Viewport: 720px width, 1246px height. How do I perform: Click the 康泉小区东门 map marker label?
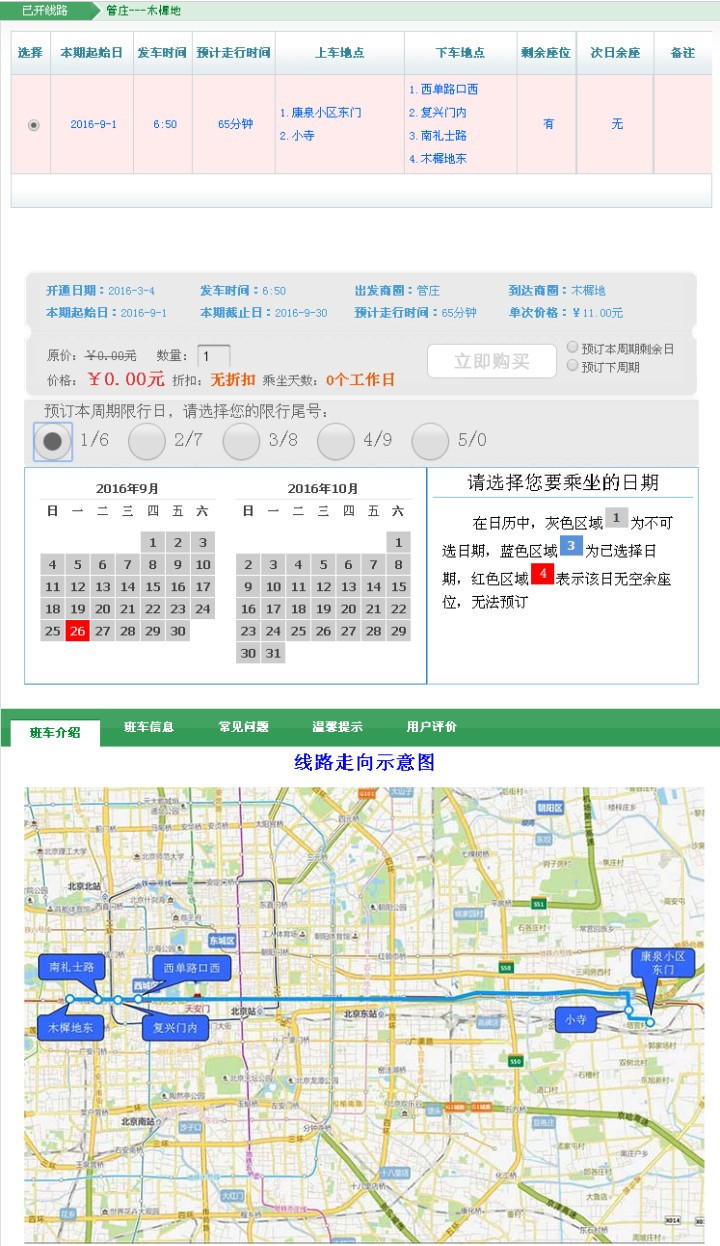[662, 963]
